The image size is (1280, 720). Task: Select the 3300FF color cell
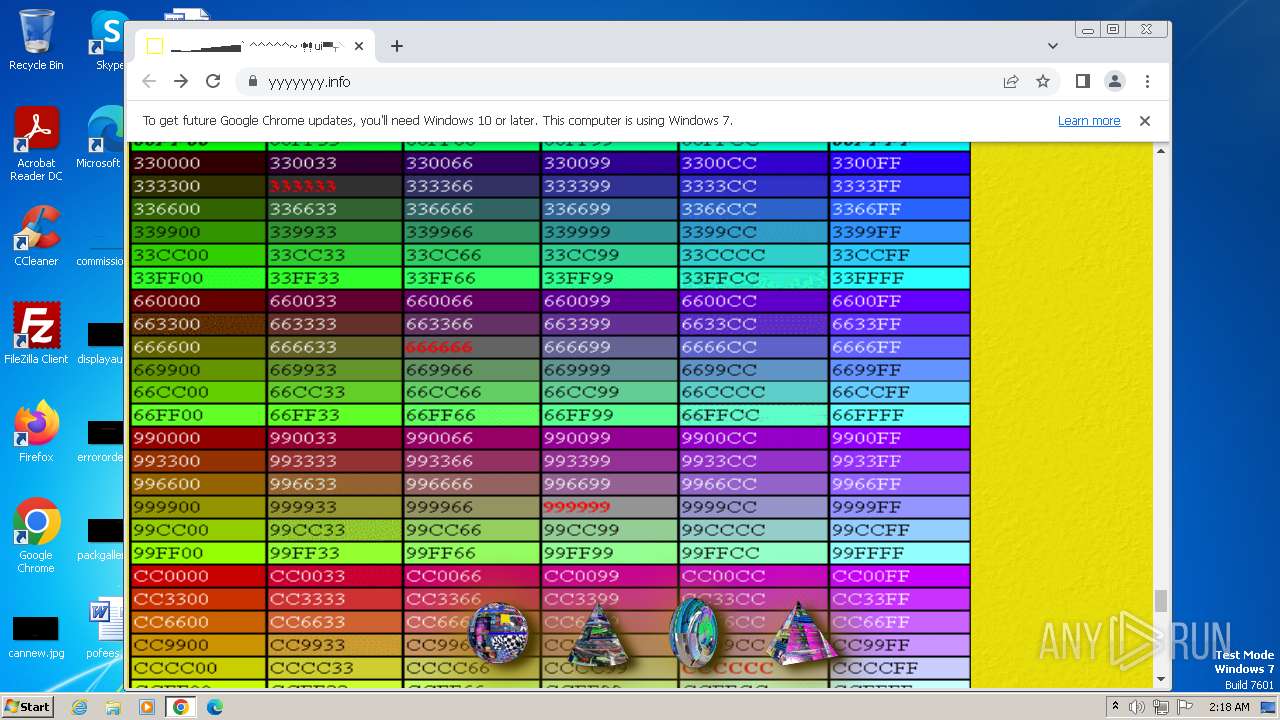[900, 163]
